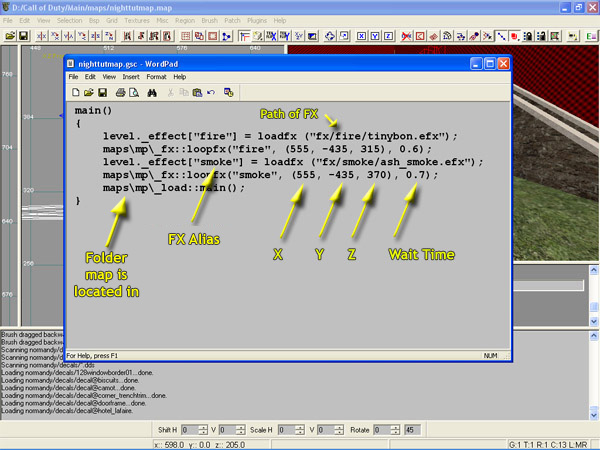Viewport: 600px width, 450px height.
Task: Rotate selection around the Z axis
Action: (109, 36)
